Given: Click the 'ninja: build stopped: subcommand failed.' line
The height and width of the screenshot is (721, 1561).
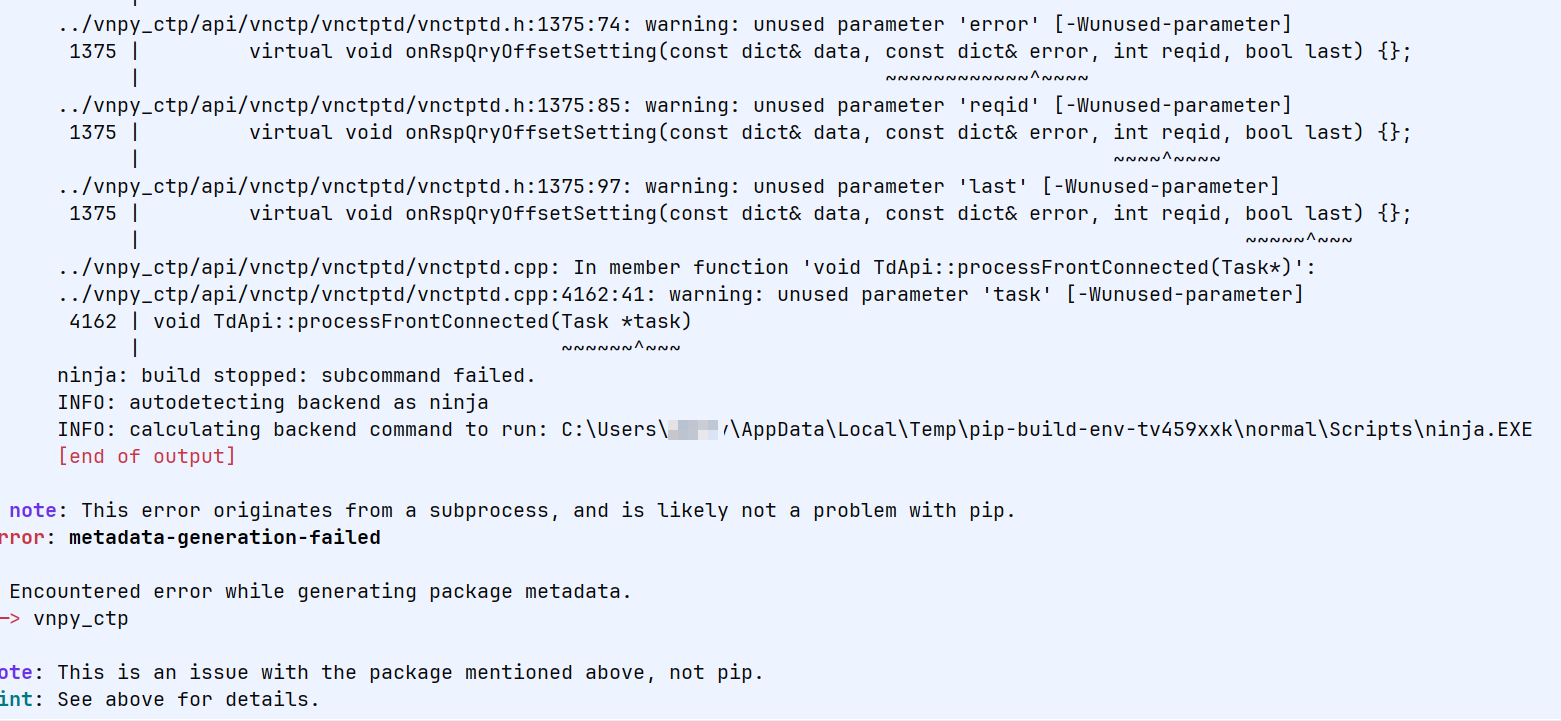Looking at the screenshot, I should point(297,375).
